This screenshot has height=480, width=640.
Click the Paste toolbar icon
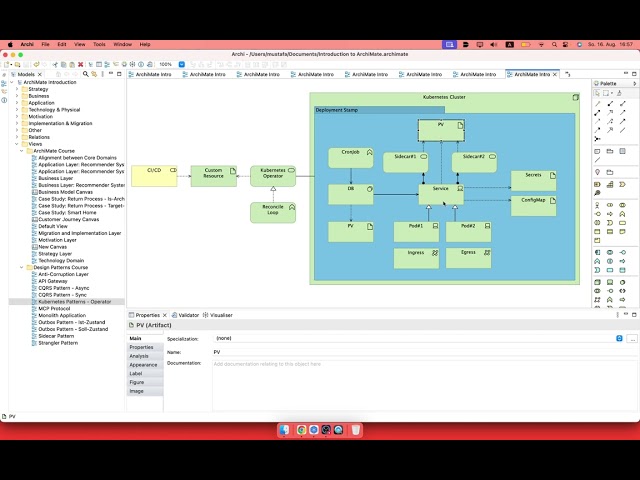(72, 64)
